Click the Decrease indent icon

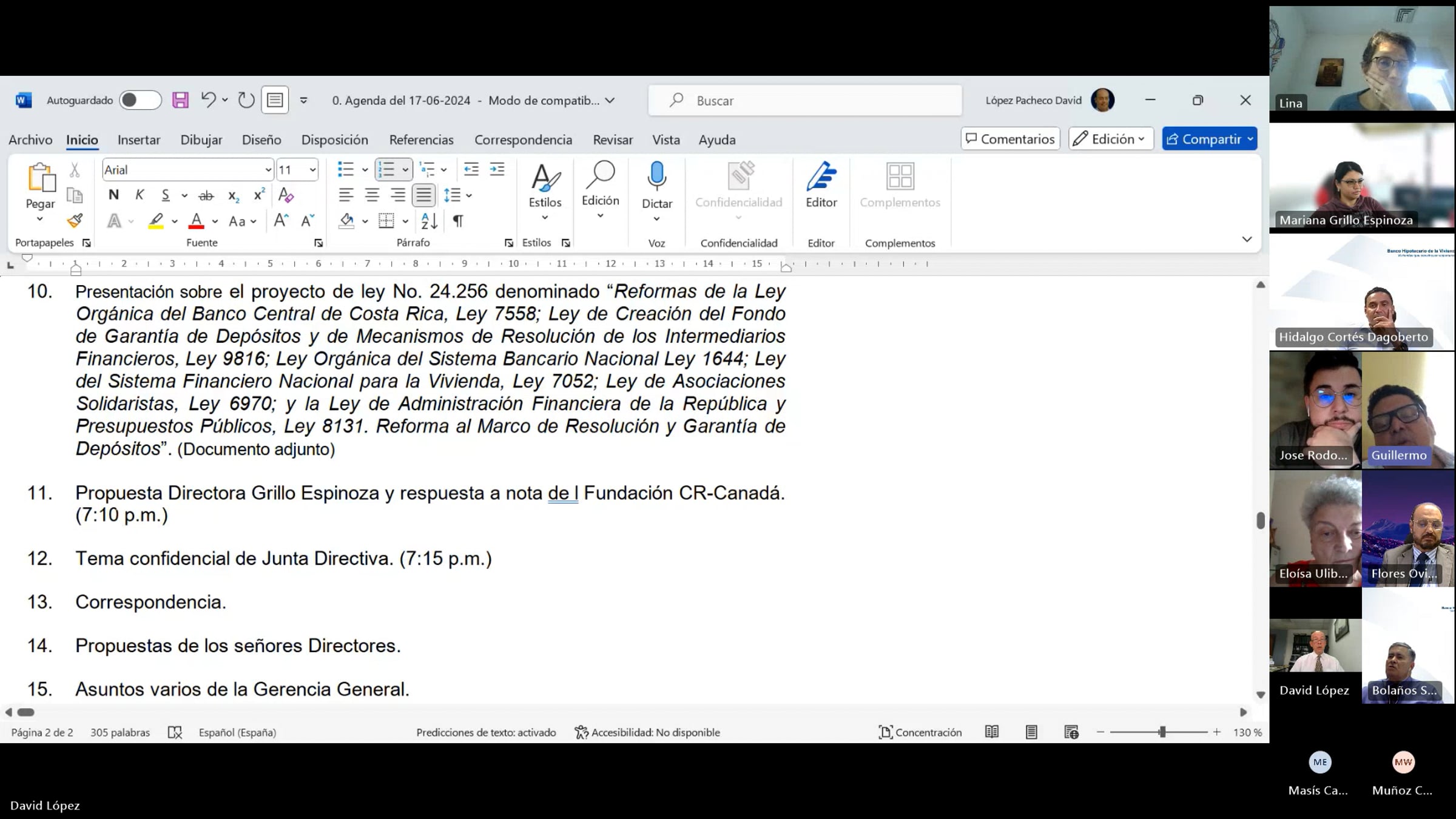(x=471, y=170)
